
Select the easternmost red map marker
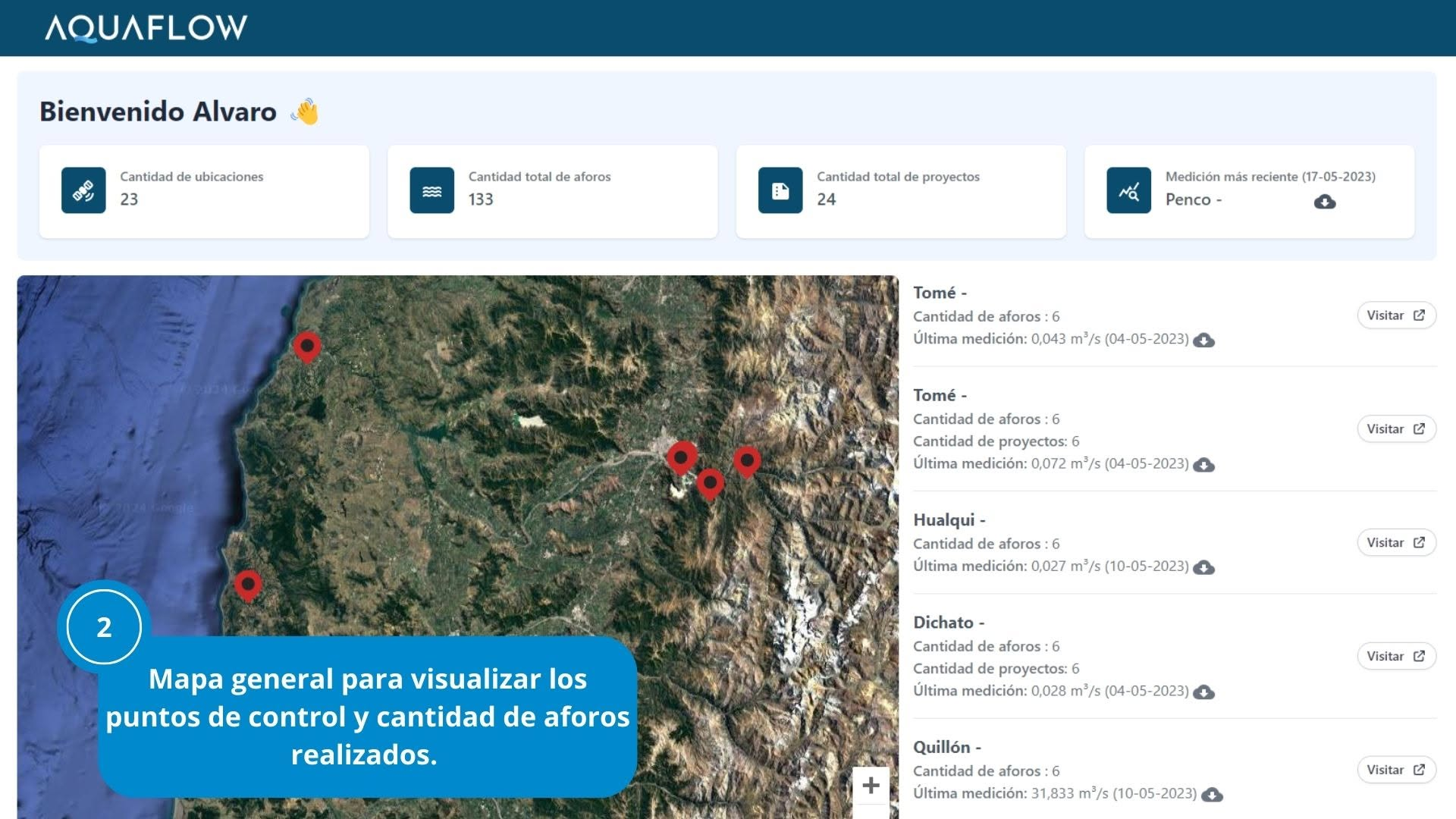[747, 461]
